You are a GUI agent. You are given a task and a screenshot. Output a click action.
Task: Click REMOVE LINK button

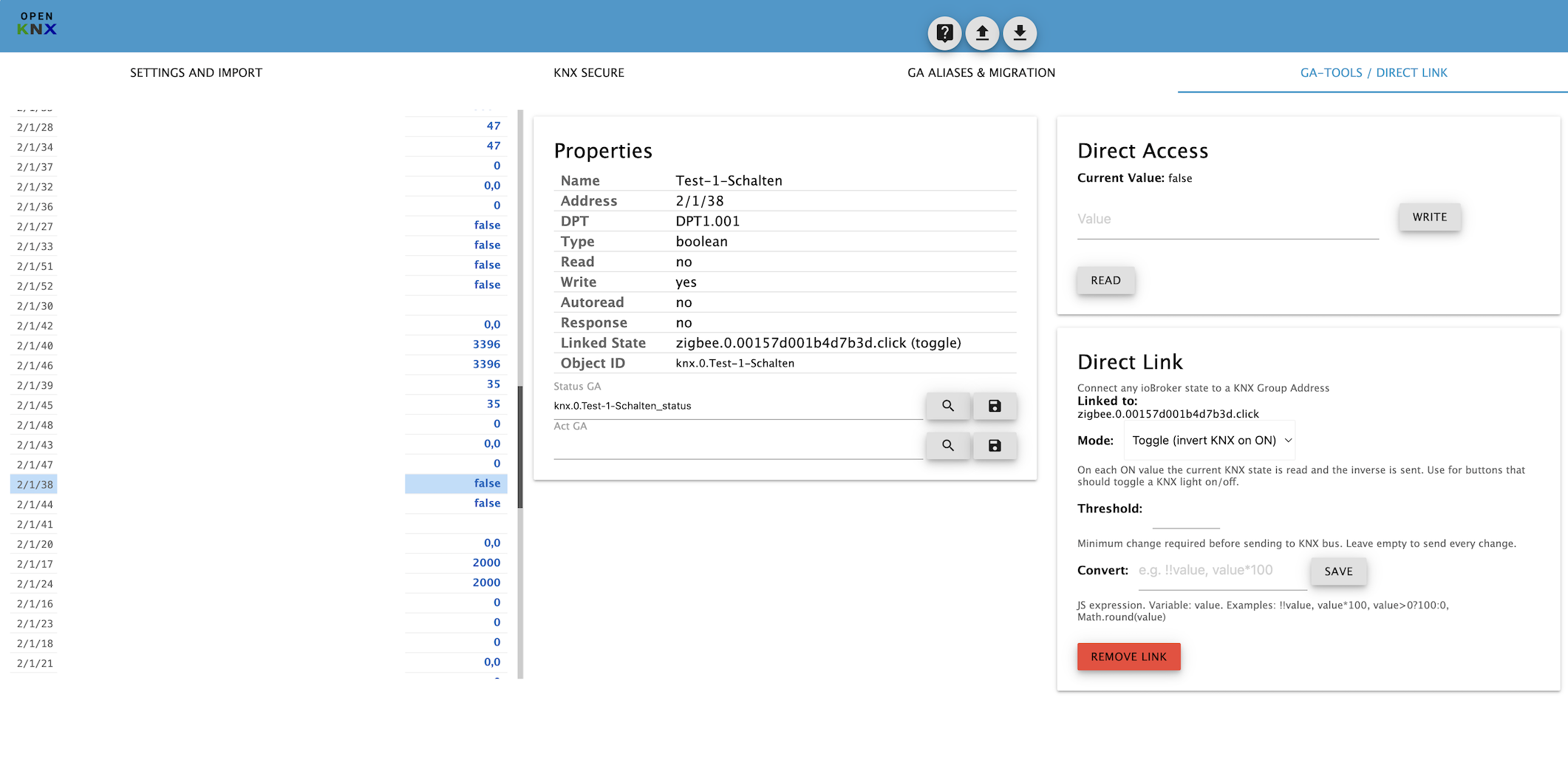tap(1128, 656)
